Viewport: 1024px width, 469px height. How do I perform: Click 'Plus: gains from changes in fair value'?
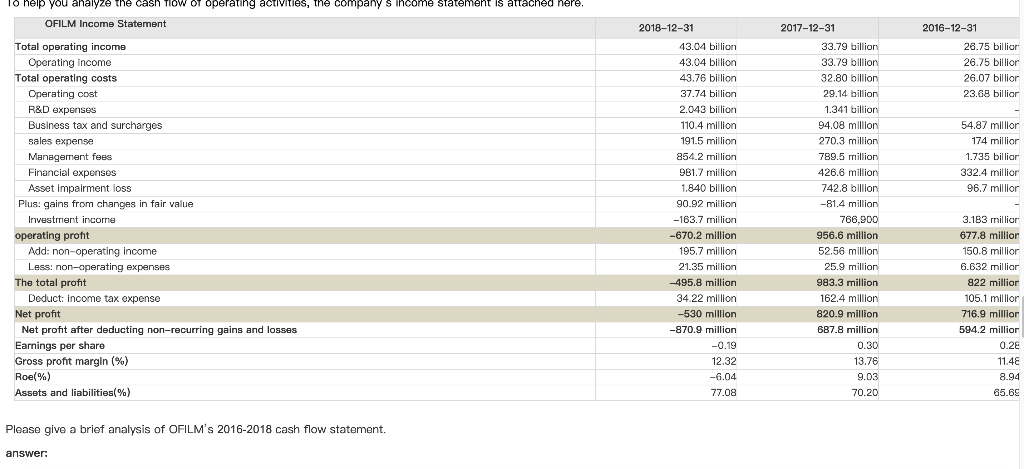point(106,204)
